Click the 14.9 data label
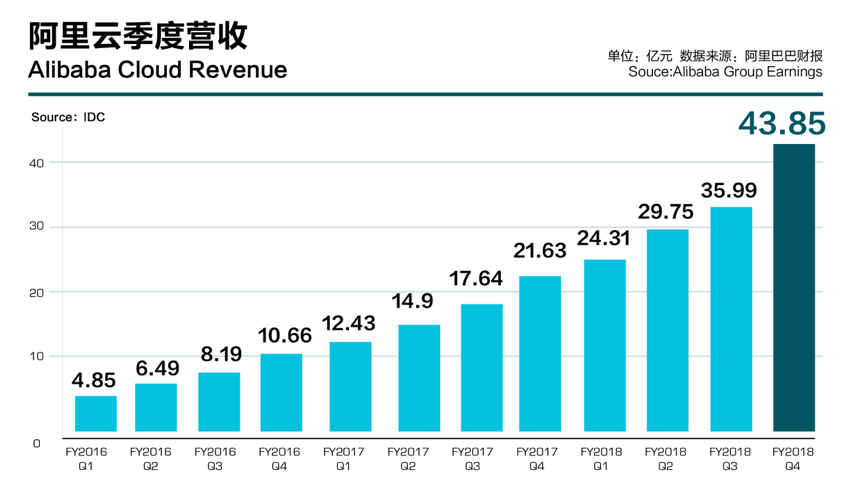This screenshot has height=491, width=865. (x=412, y=301)
